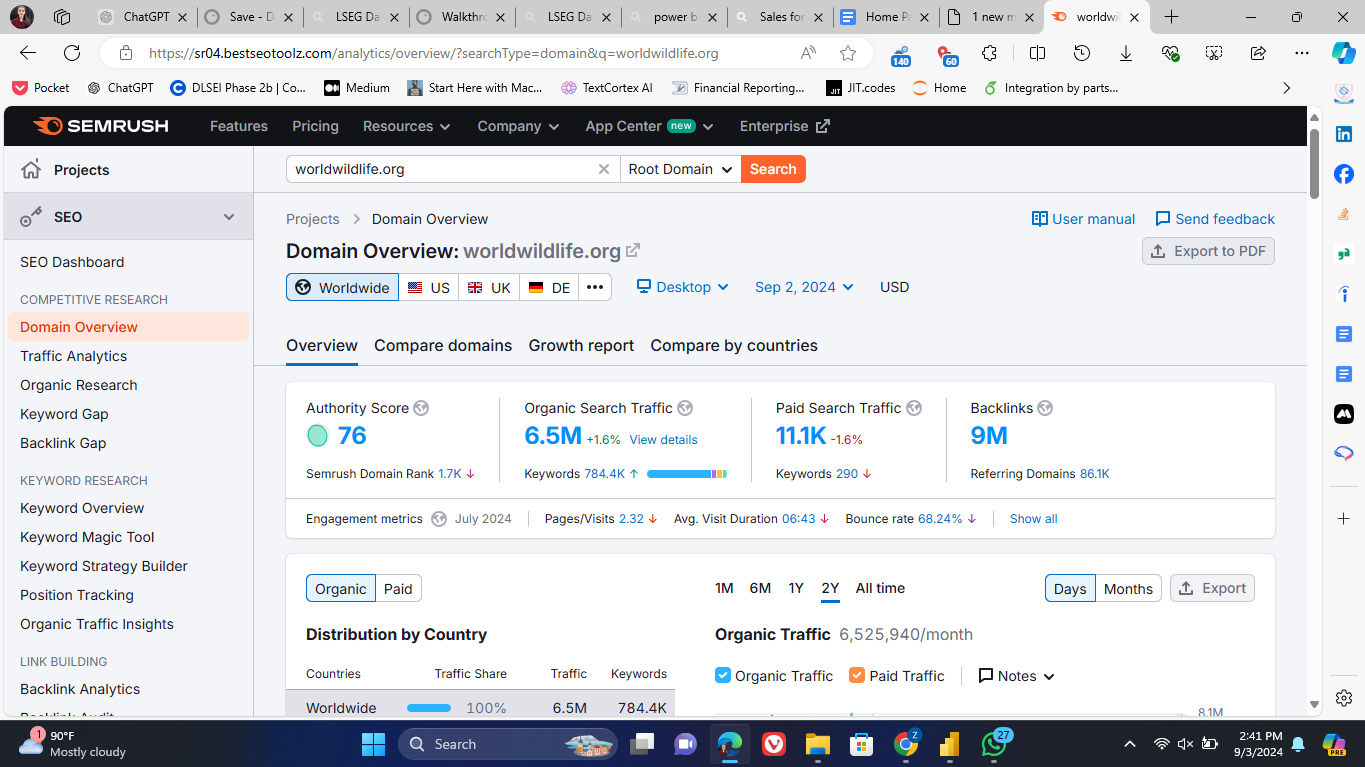Screen dimensions: 1365x767
Task: Switch to the Compare domains tab
Action: 443,345
